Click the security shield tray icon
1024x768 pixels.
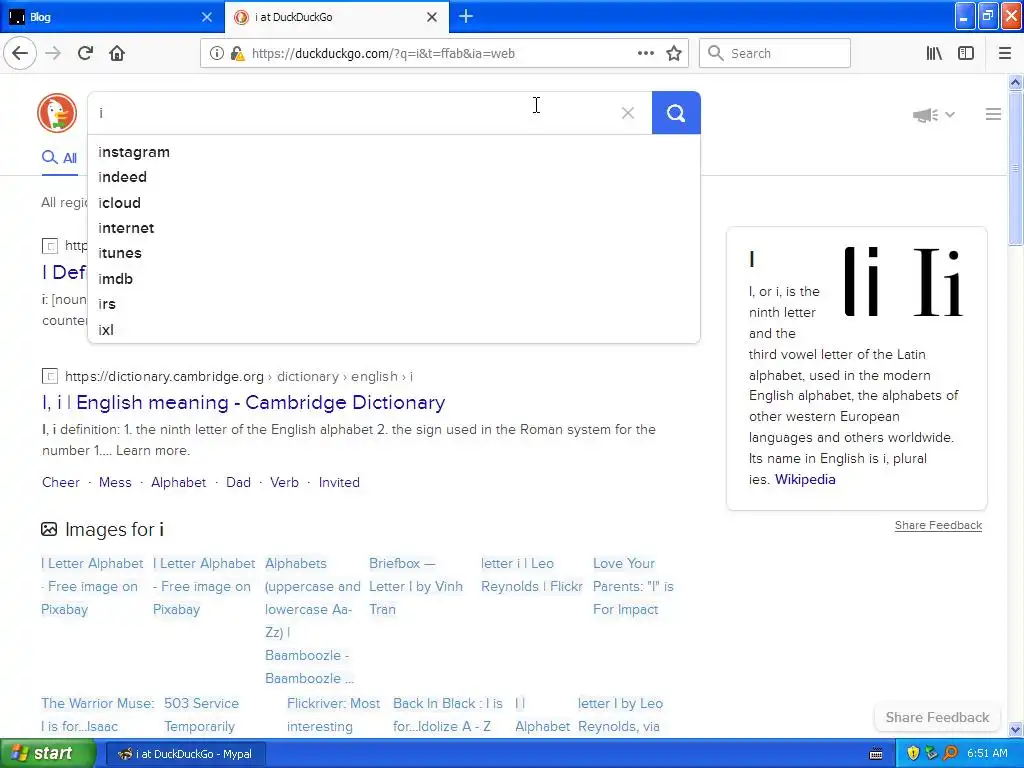coord(913,754)
